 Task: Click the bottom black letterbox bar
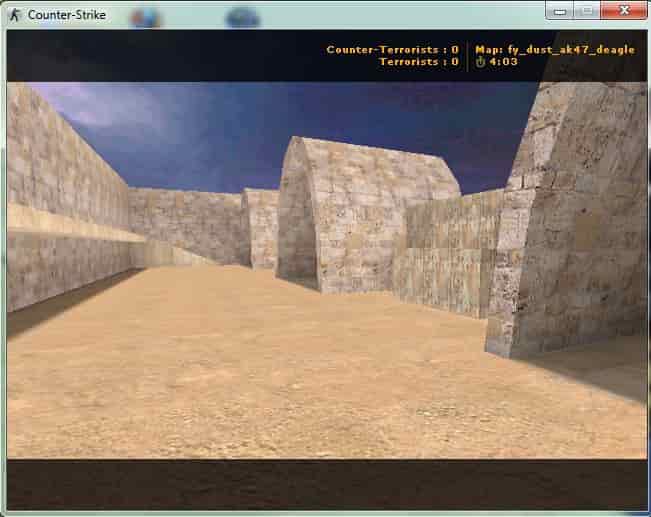[x=327, y=484]
